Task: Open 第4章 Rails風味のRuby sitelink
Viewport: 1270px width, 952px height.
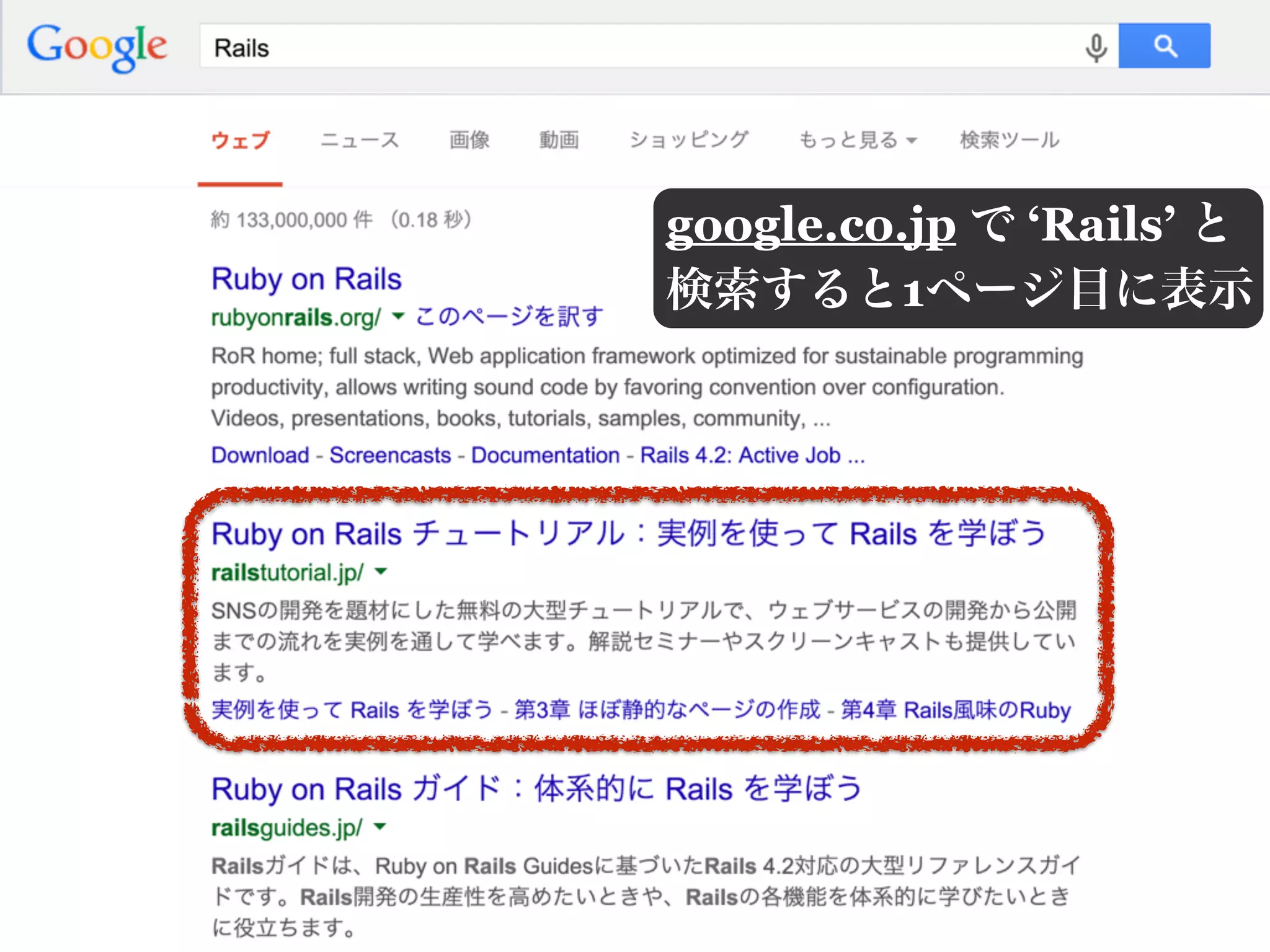Action: (956, 710)
